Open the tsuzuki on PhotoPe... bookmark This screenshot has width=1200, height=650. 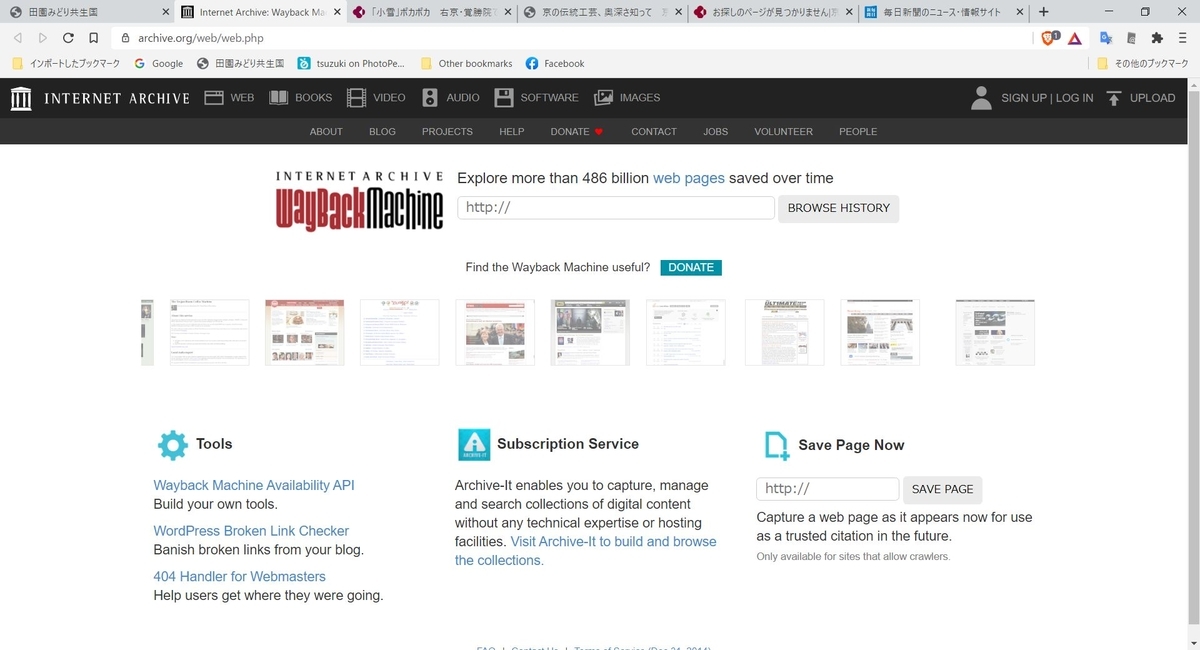(351, 63)
